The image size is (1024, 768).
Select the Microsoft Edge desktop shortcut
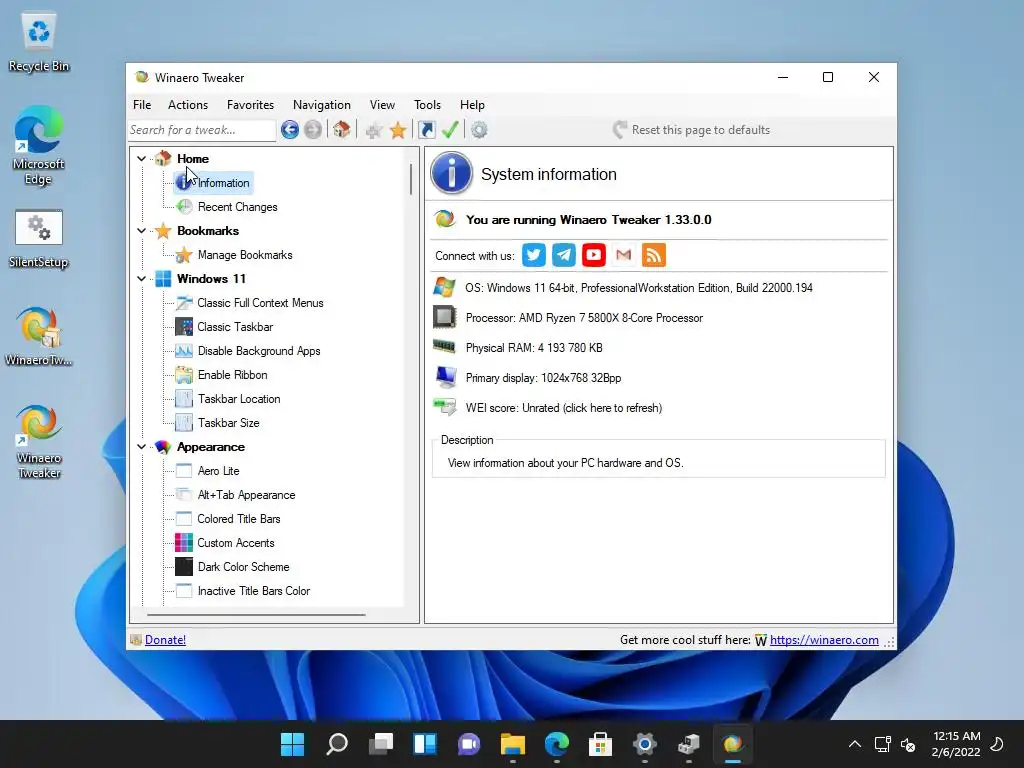(x=39, y=146)
